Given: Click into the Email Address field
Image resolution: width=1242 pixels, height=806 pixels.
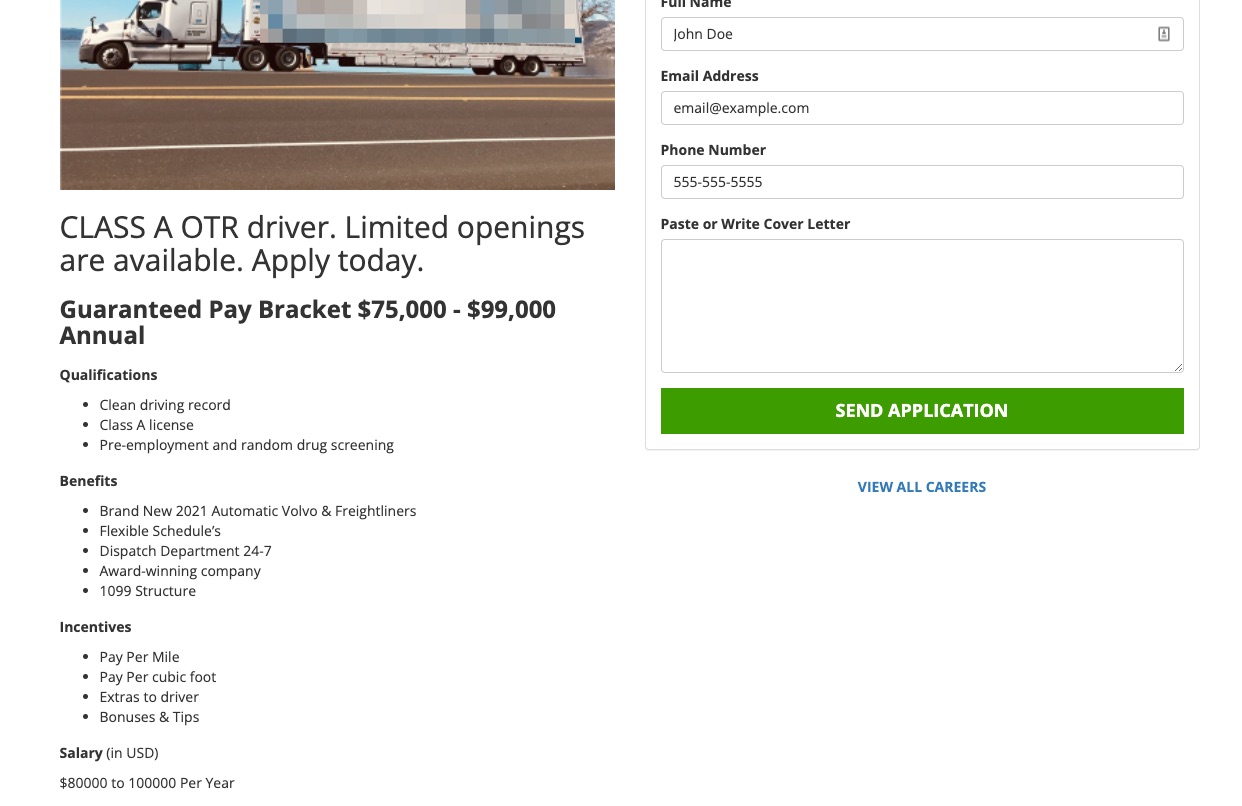Looking at the screenshot, I should tap(921, 108).
